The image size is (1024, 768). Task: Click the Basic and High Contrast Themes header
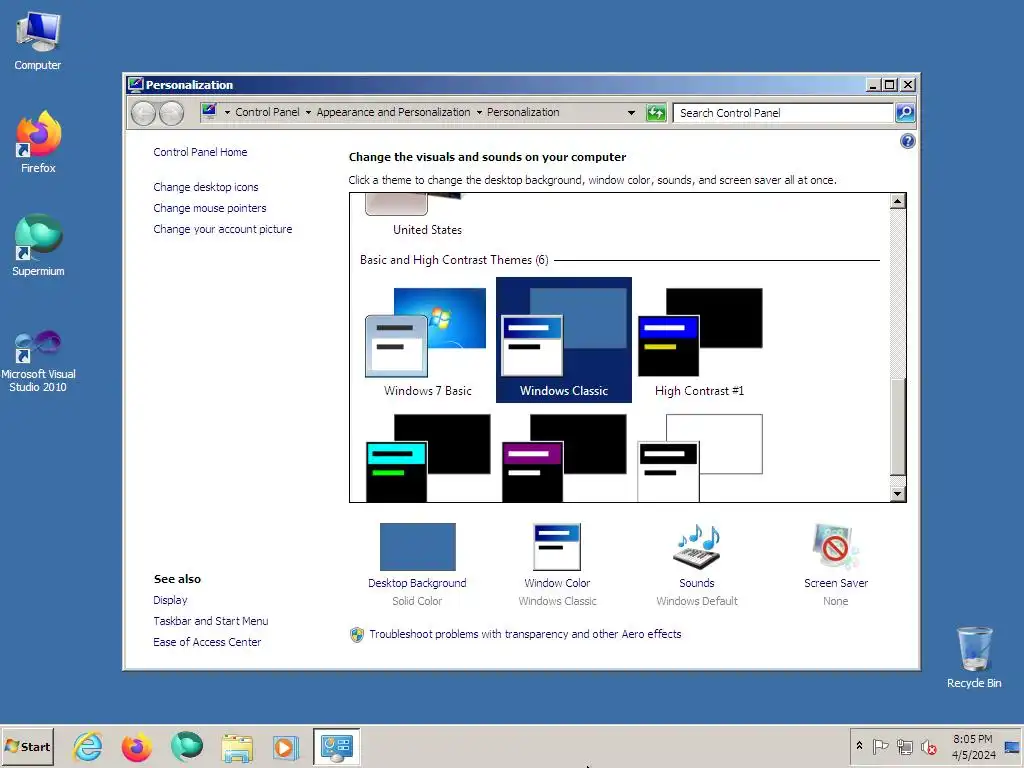point(454,260)
